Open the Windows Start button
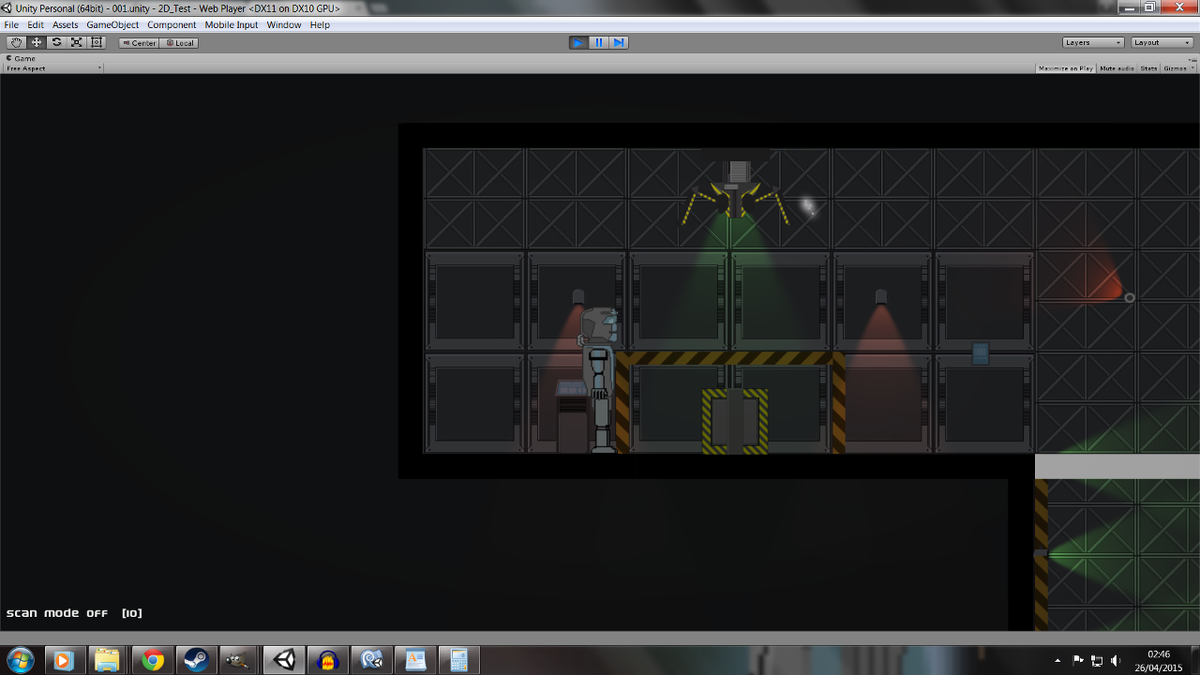Screen dimensions: 1200x675 tap(19, 660)
